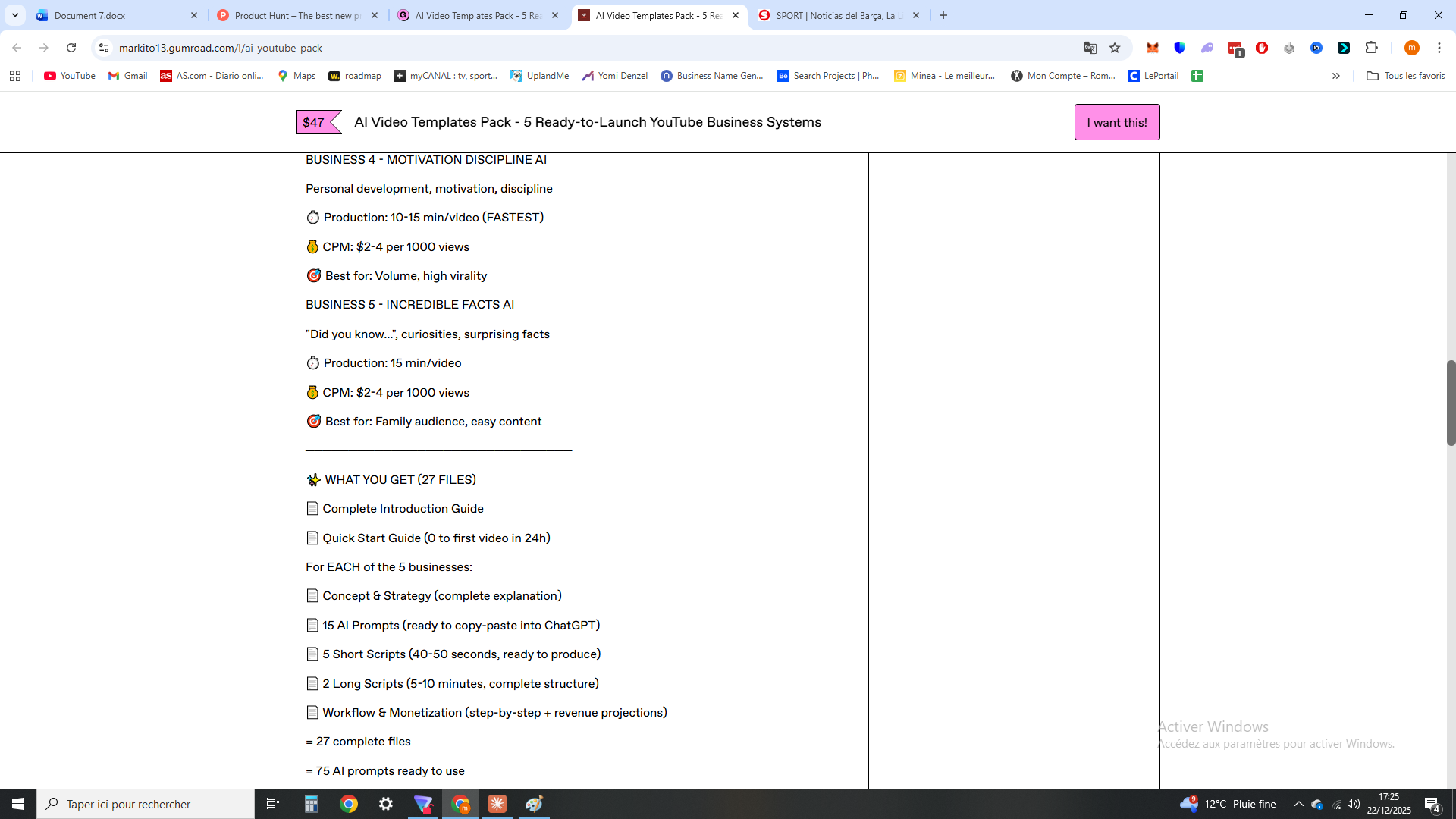Click the MetaMask fox extension icon
Viewport: 1456px width, 819px height.
(1153, 48)
